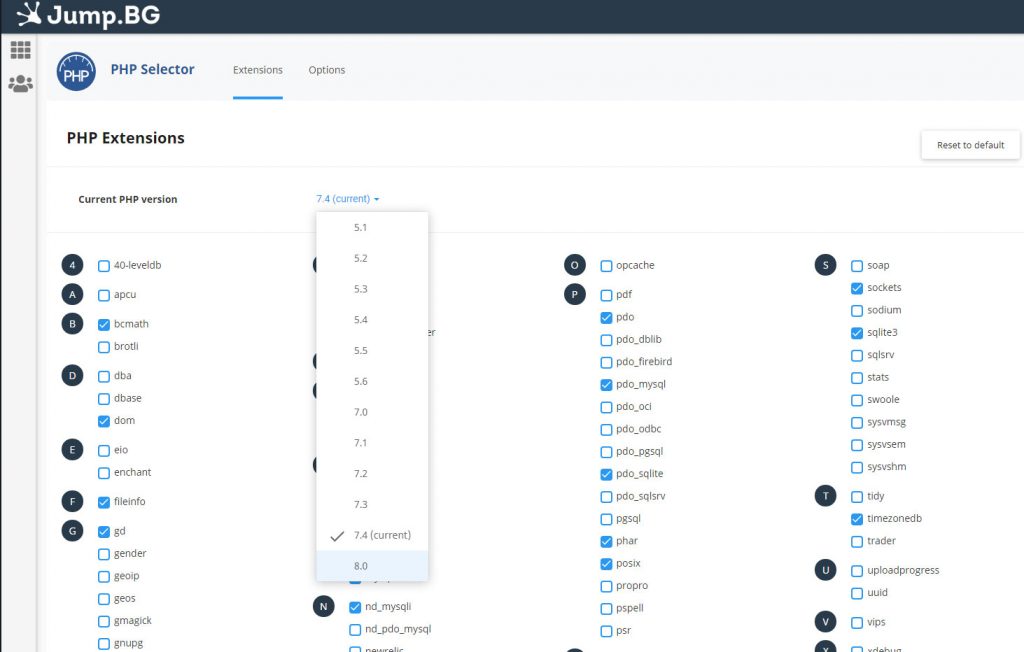Enable the tidy extension checkbox
Screen dimensions: 1024x652
tap(855, 496)
